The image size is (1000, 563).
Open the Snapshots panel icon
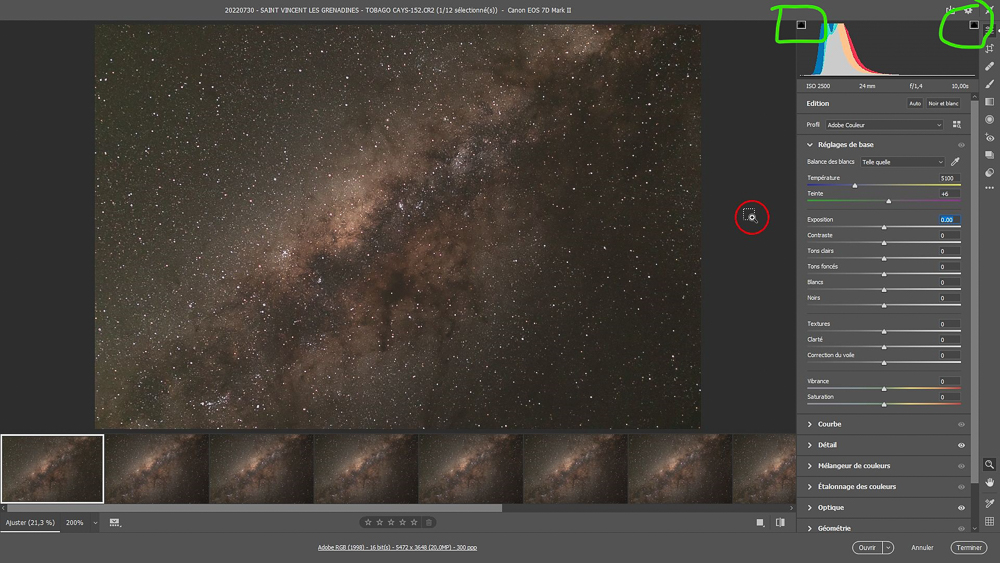[989, 155]
